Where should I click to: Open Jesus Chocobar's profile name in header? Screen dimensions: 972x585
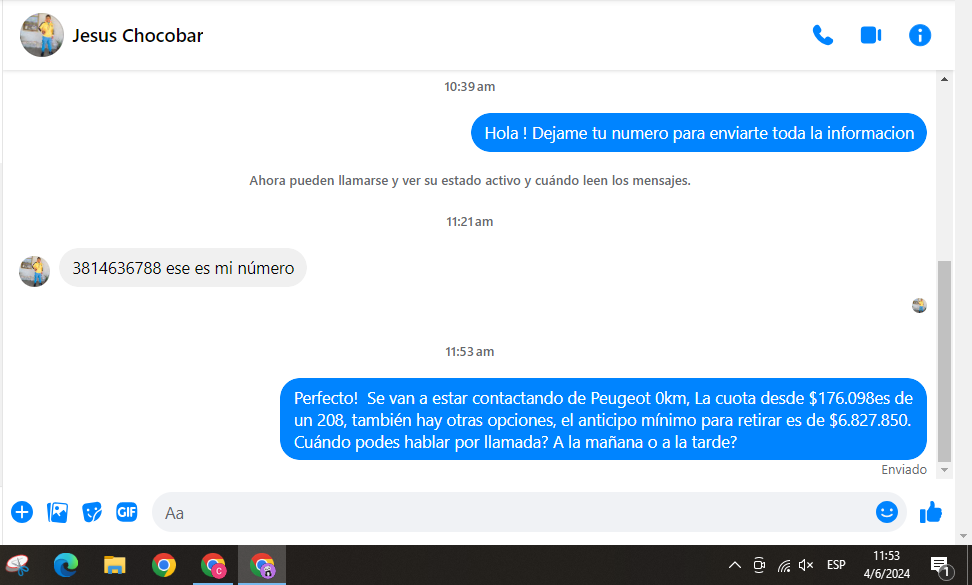(x=137, y=36)
